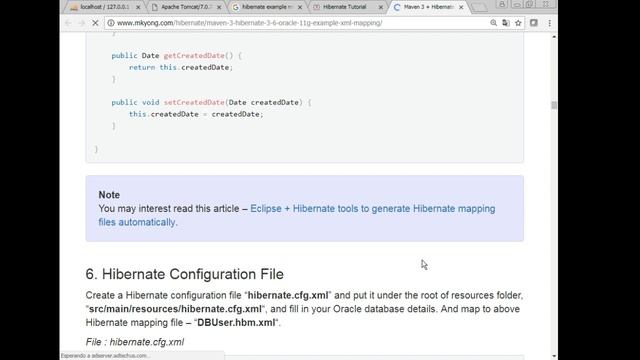Click the vertical scrollbar thumb
Viewport: 640px width, 360px height.
[554, 105]
